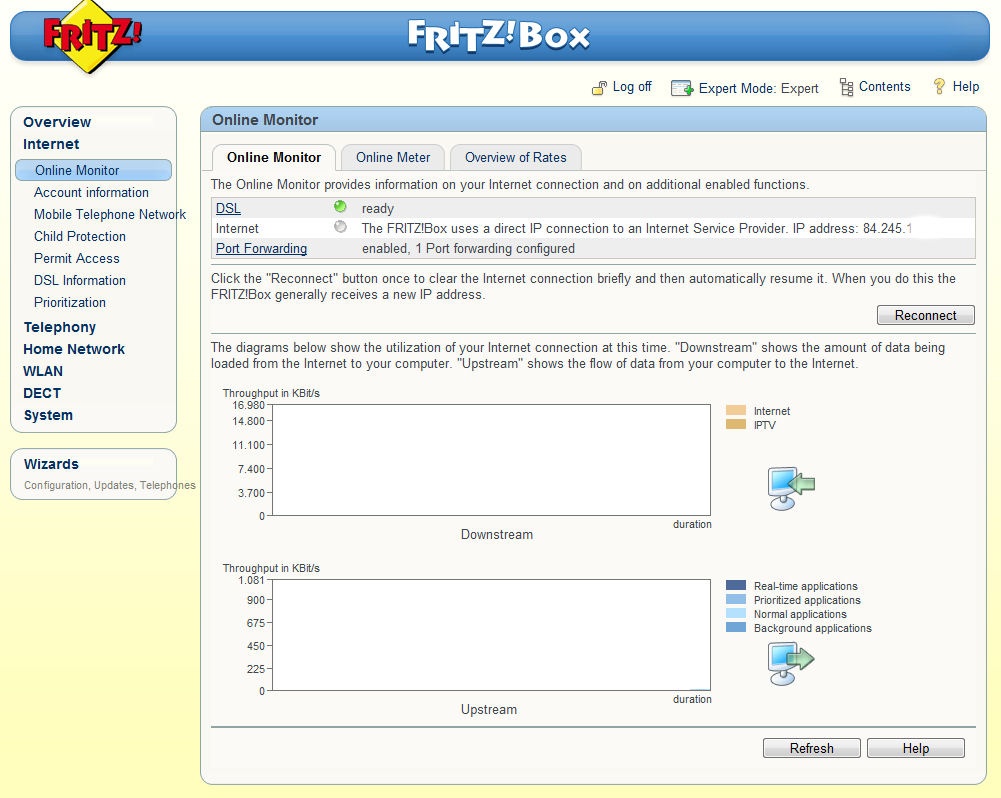Screen dimensions: 1001x798
Task: Select Online Monitor in the sidebar
Action: (x=93, y=170)
